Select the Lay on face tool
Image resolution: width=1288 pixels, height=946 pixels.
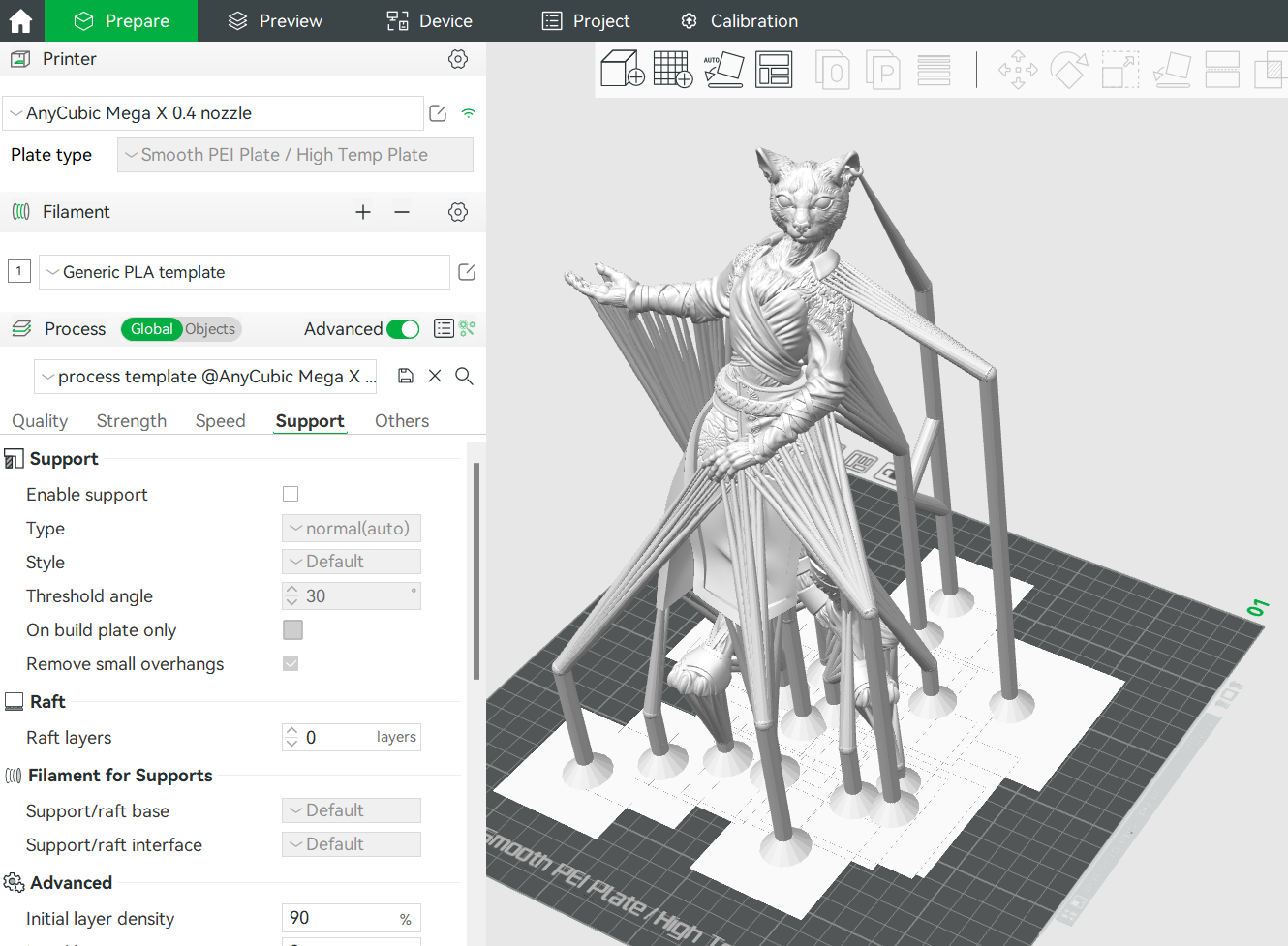pyautogui.click(x=1172, y=70)
